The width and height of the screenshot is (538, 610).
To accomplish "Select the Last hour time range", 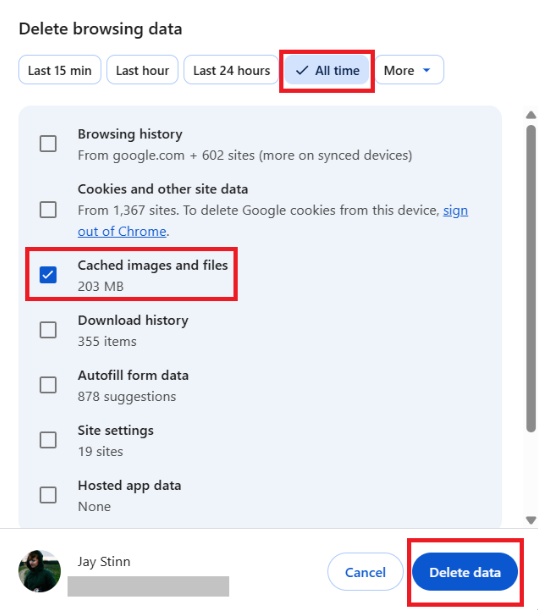I will coord(142,70).
